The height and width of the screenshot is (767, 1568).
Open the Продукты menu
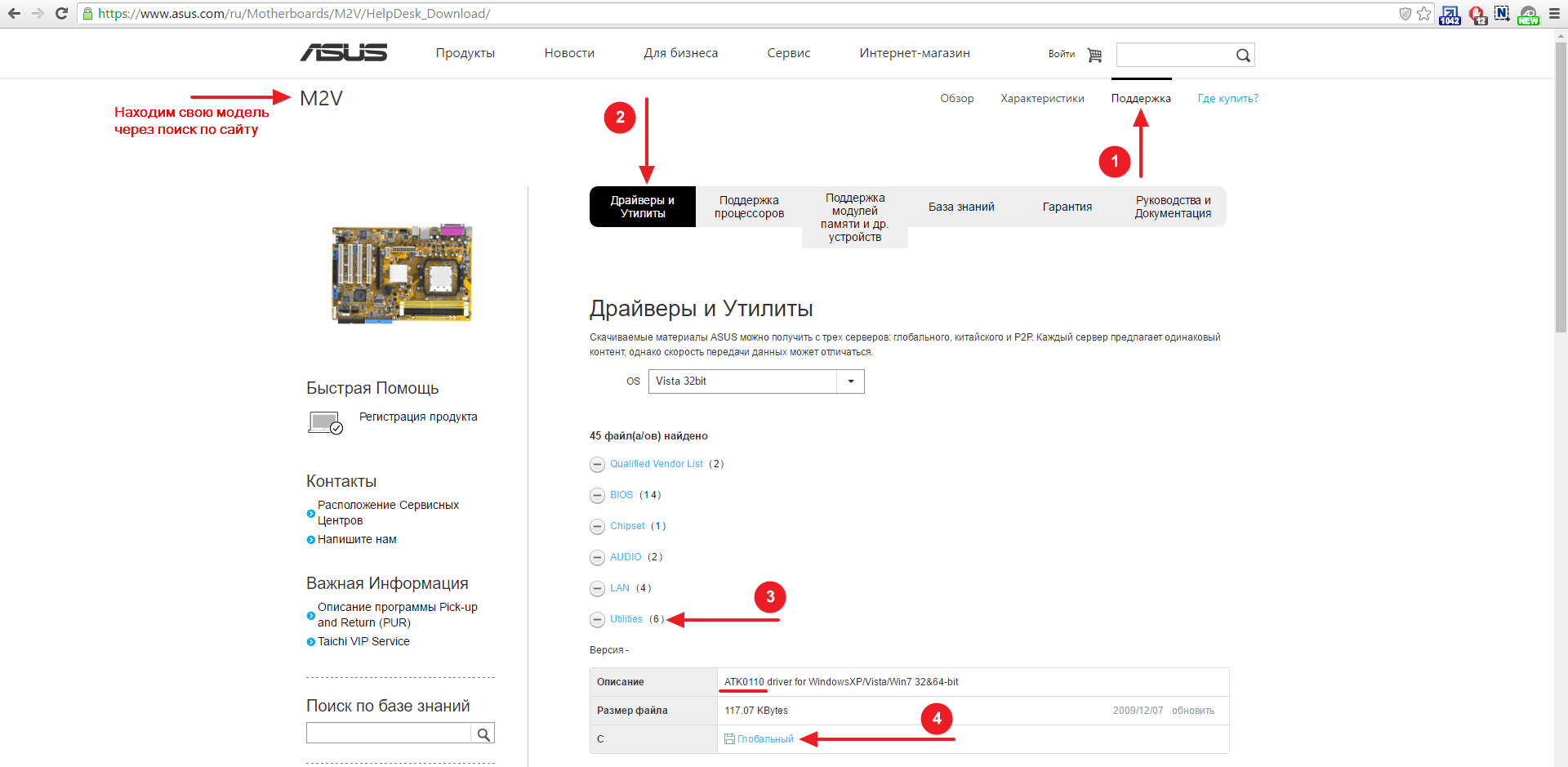coord(465,53)
